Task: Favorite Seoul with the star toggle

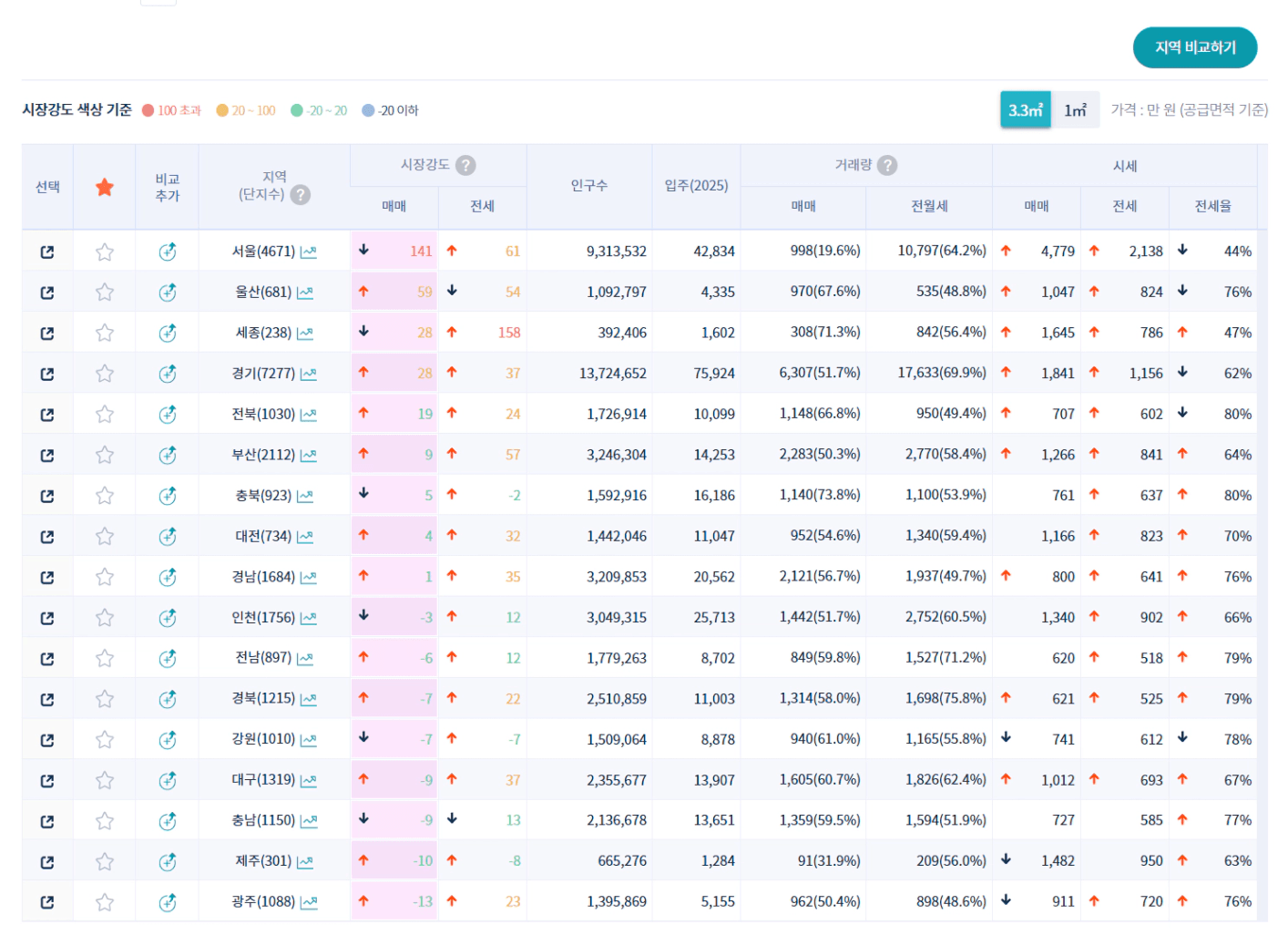Action: pyautogui.click(x=105, y=252)
